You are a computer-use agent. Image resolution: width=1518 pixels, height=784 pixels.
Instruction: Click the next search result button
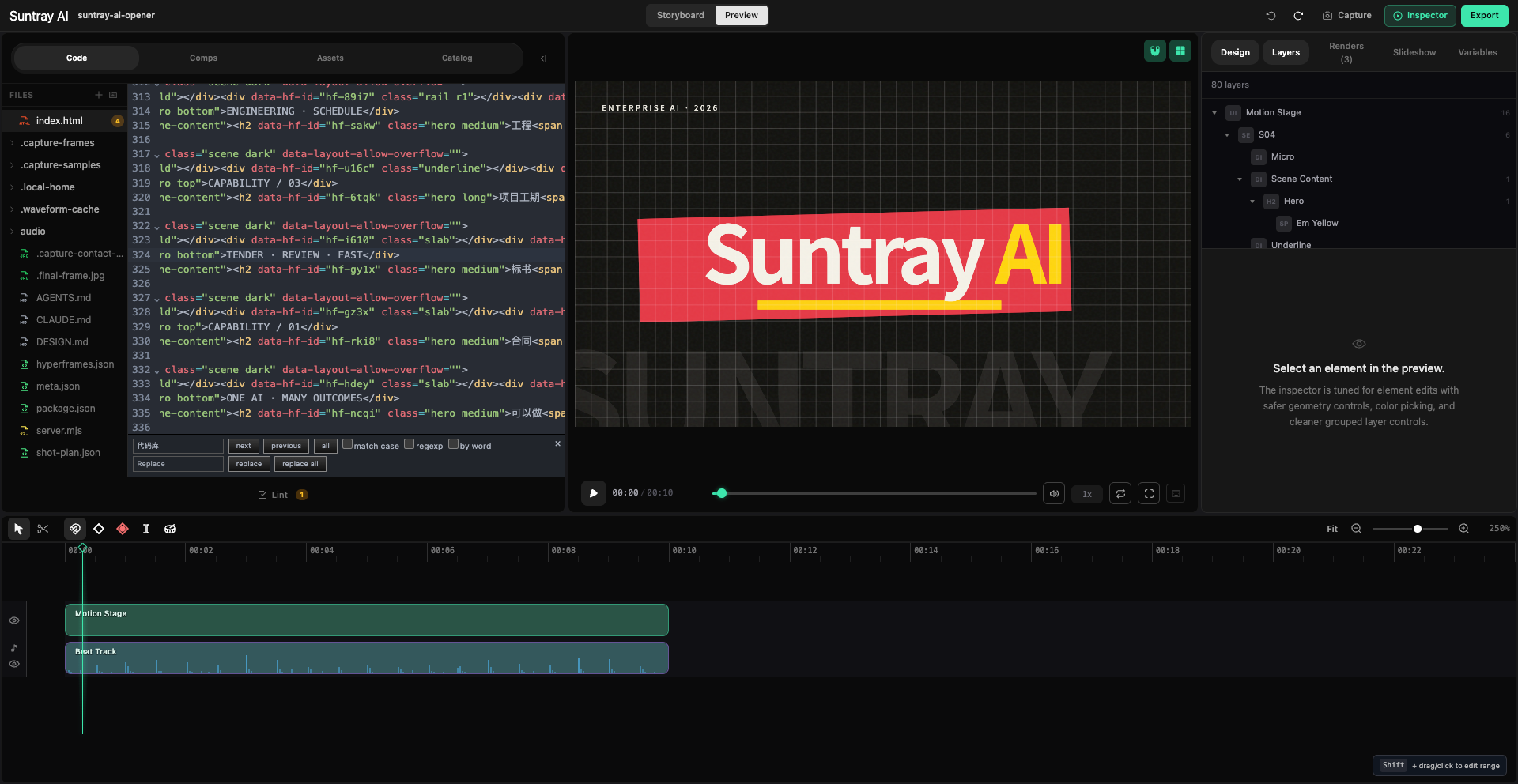click(244, 446)
